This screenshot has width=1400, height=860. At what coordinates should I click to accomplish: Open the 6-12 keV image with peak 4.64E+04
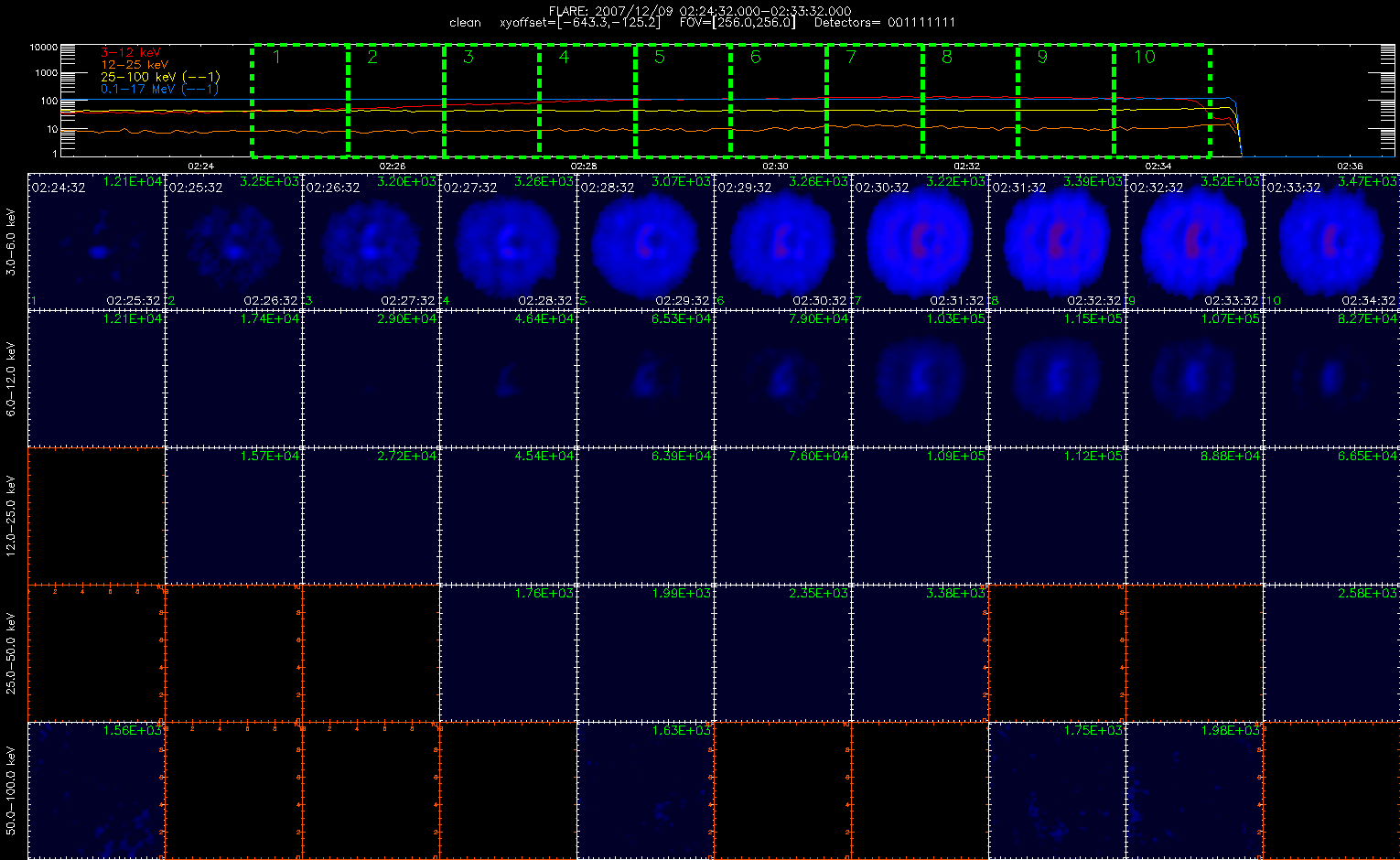[x=509, y=379]
